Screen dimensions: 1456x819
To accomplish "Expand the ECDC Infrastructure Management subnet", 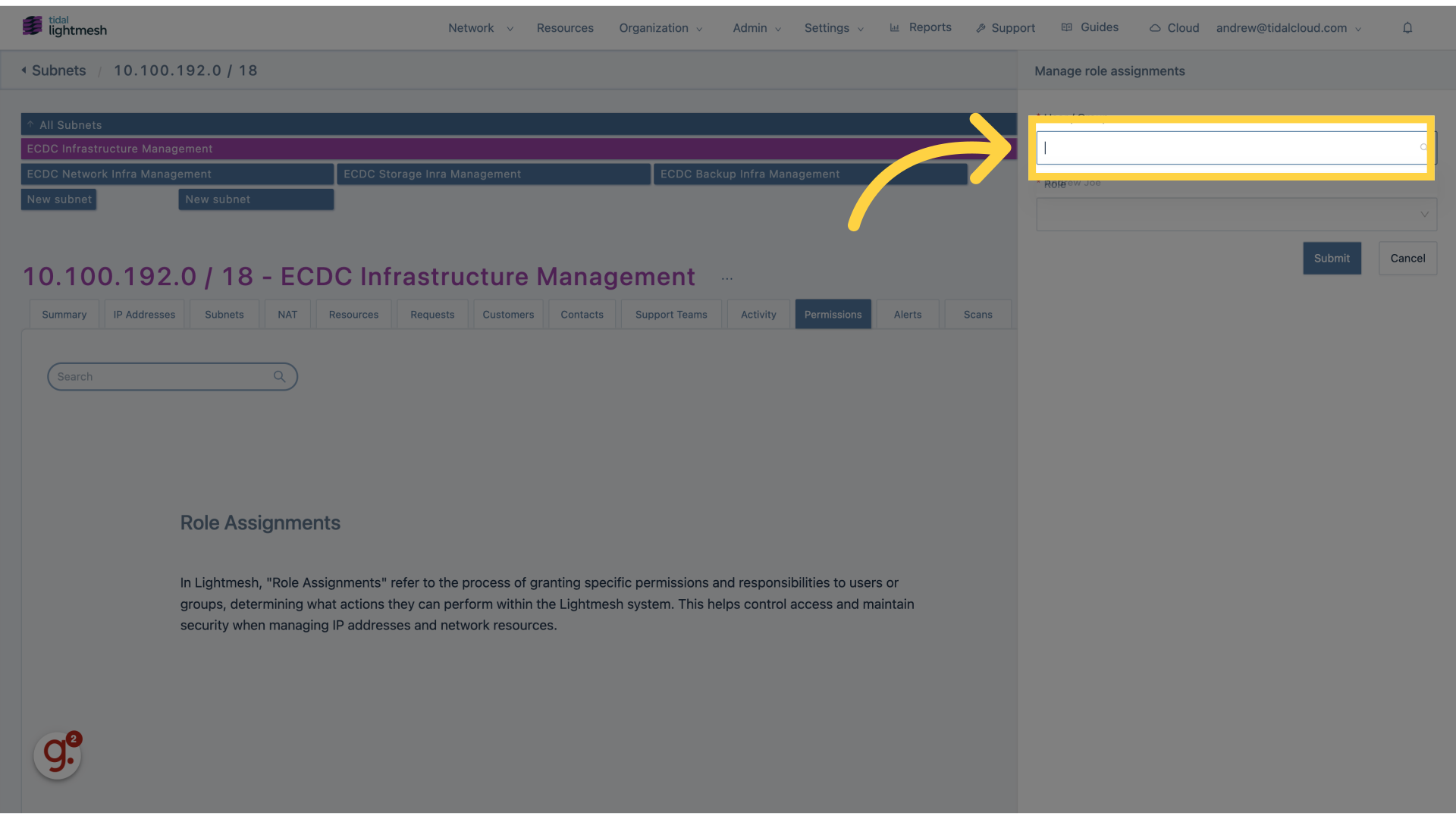I will (119, 148).
